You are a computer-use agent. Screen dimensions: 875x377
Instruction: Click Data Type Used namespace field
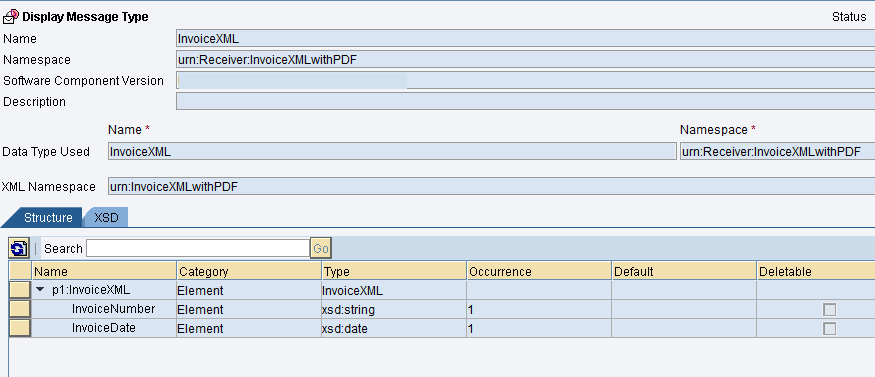click(x=777, y=151)
